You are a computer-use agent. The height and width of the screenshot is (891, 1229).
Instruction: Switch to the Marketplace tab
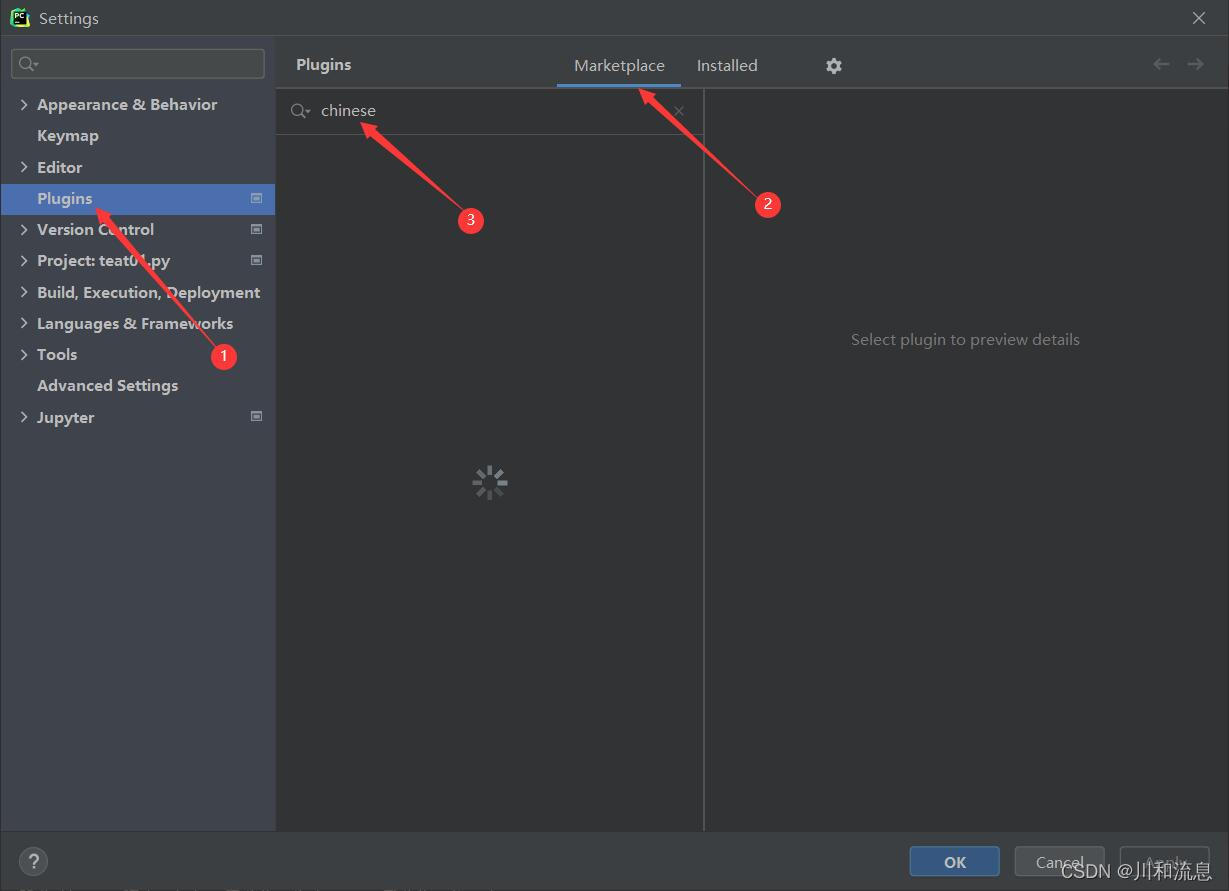point(619,65)
